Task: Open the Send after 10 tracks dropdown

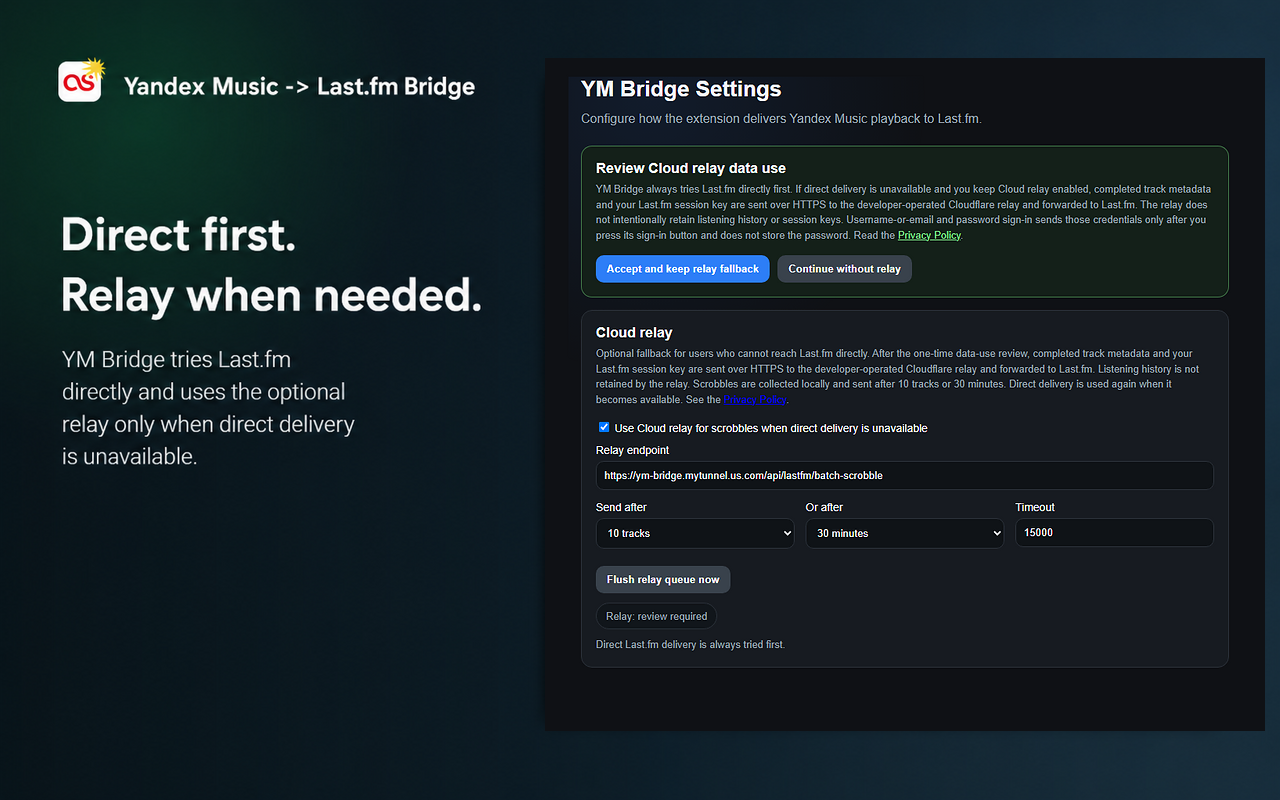Action: [x=695, y=533]
